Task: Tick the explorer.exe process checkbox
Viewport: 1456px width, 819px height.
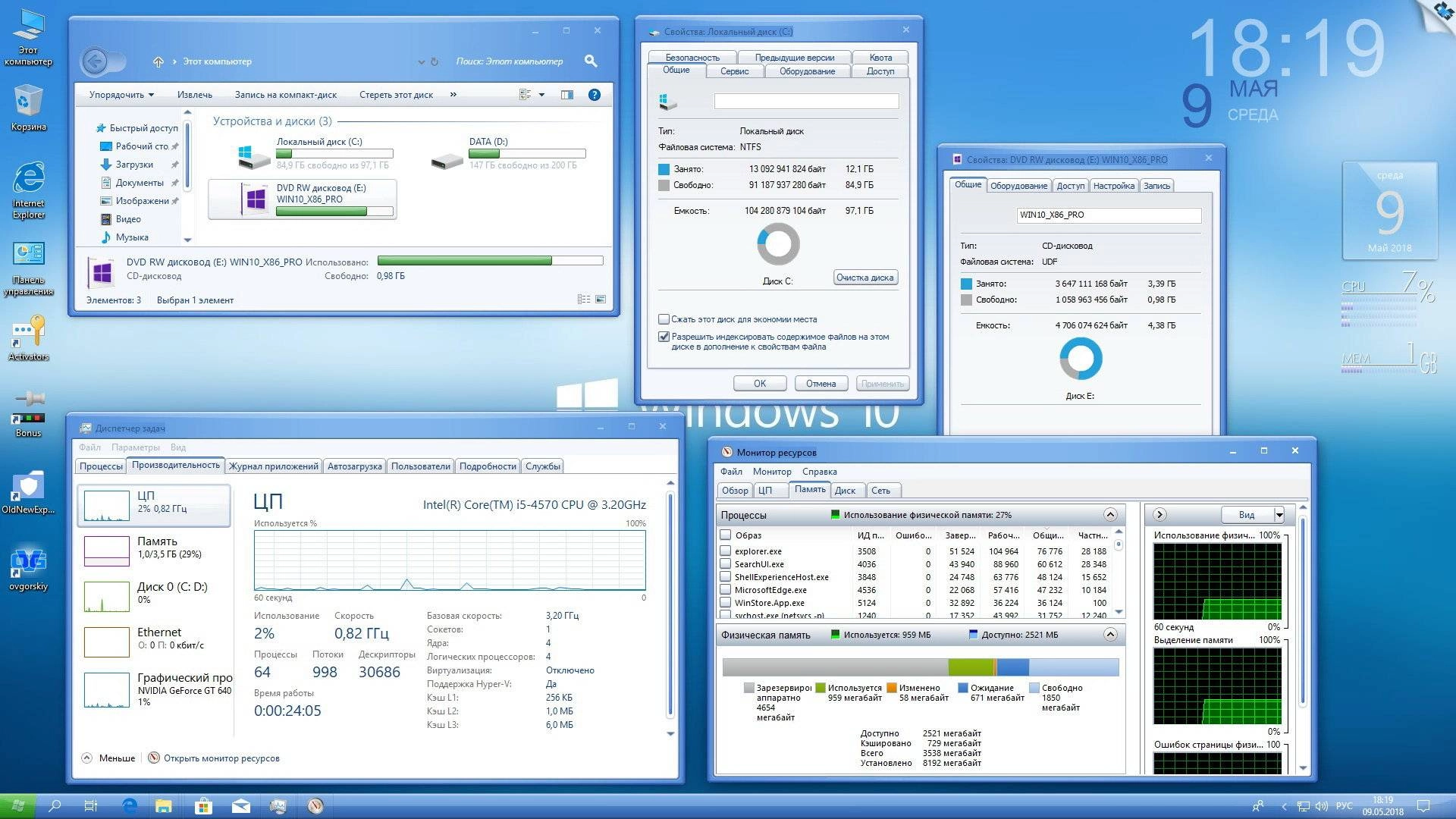Action: [726, 551]
